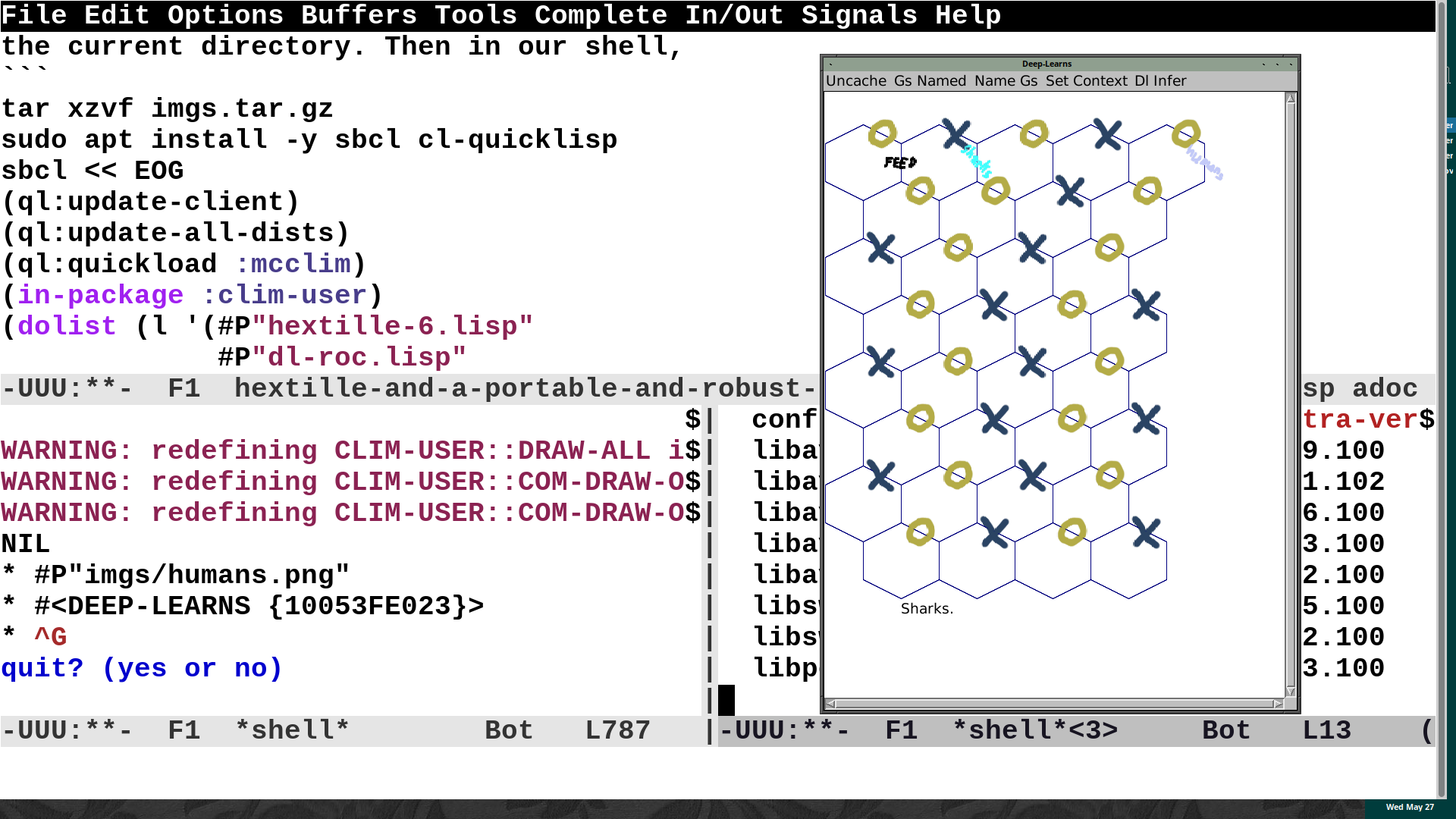This screenshot has width=1456, height=819.
Task: Click the 'conf' text in the *shell*<3> pane
Action: [x=784, y=419]
